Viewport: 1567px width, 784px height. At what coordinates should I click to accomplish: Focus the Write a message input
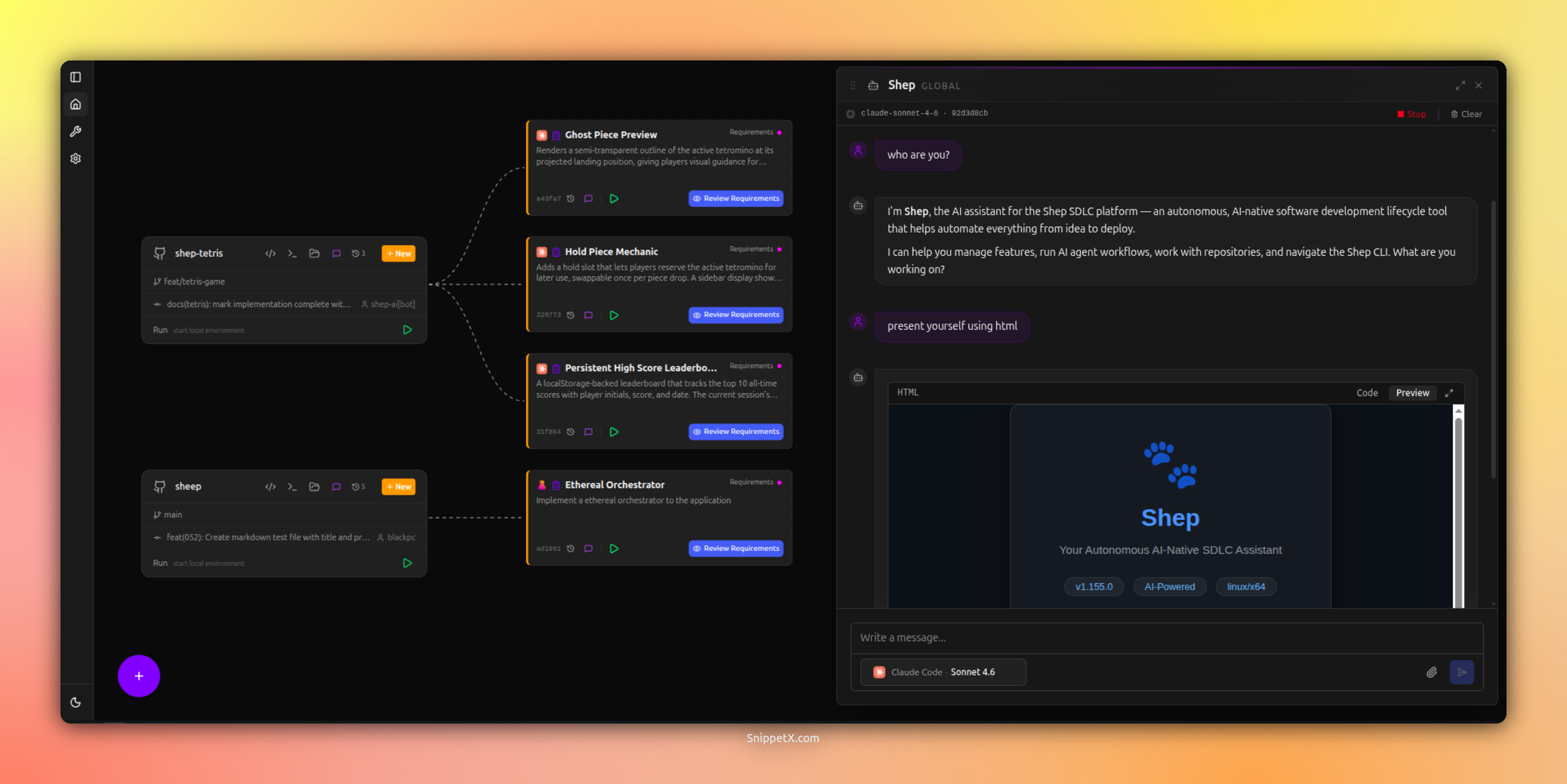[1166, 638]
